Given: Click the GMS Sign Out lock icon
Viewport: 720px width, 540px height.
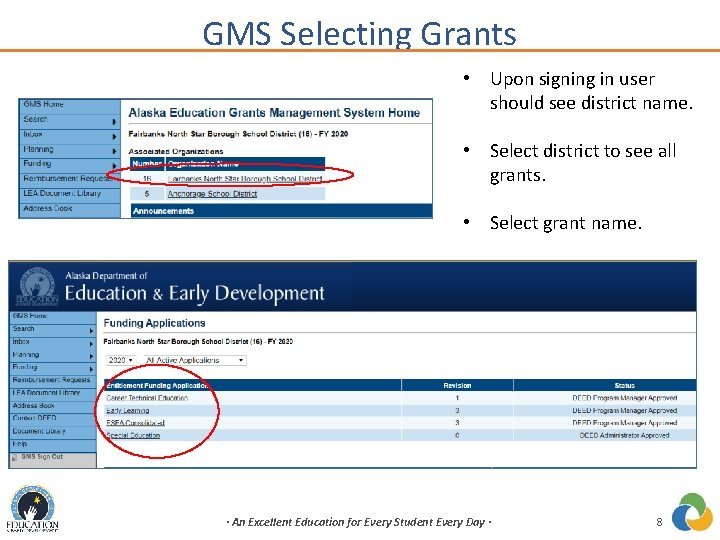Looking at the screenshot, I should pos(15,457).
